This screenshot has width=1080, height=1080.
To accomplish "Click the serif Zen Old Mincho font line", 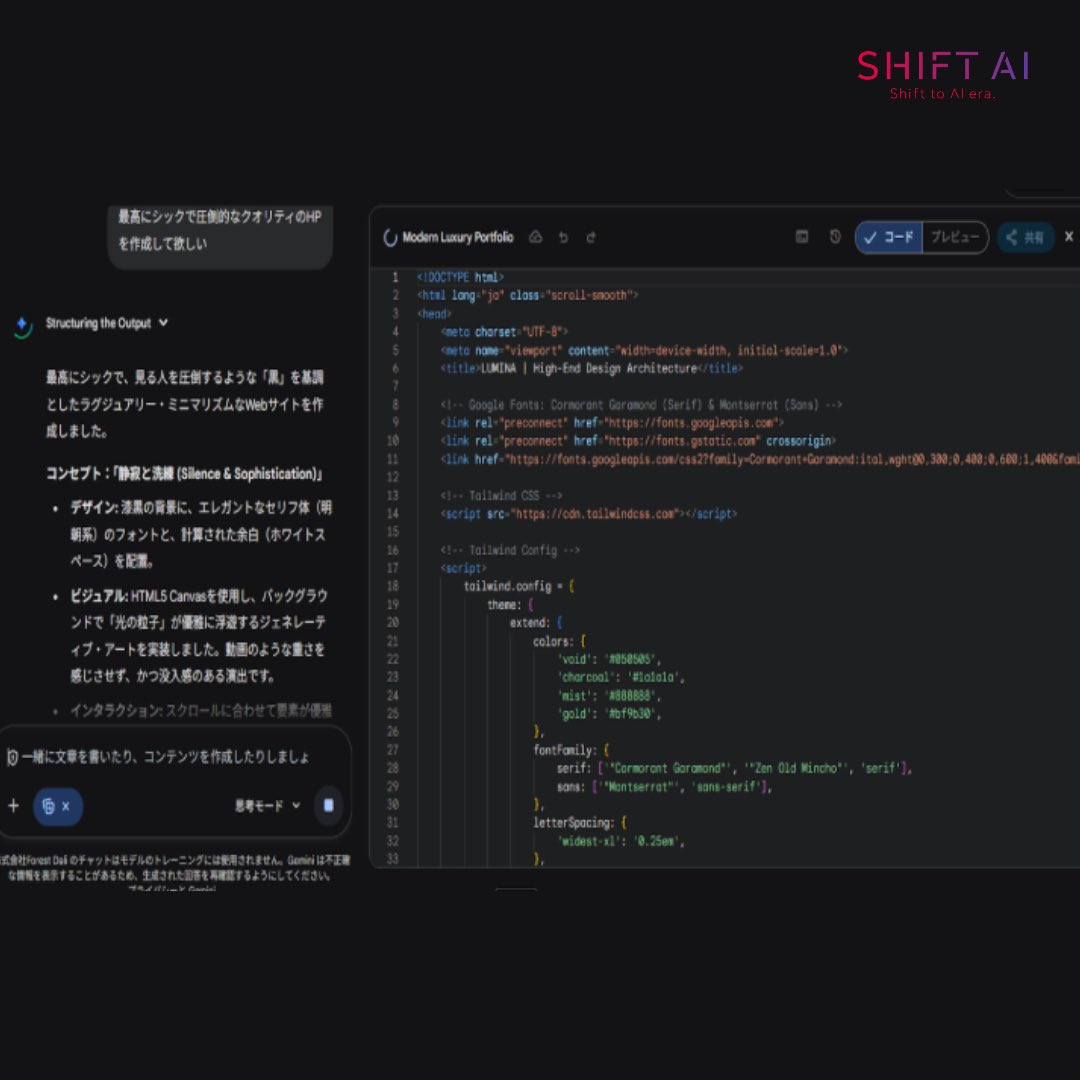I will (x=735, y=768).
